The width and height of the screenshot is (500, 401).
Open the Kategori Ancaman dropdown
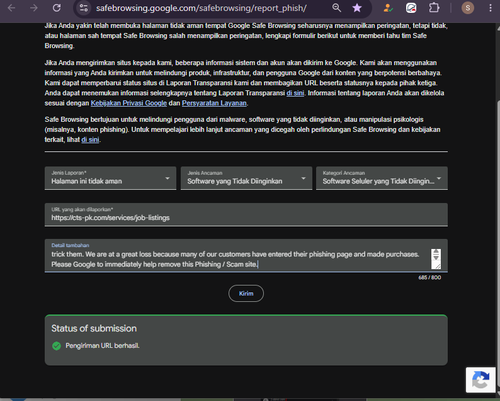[382, 178]
